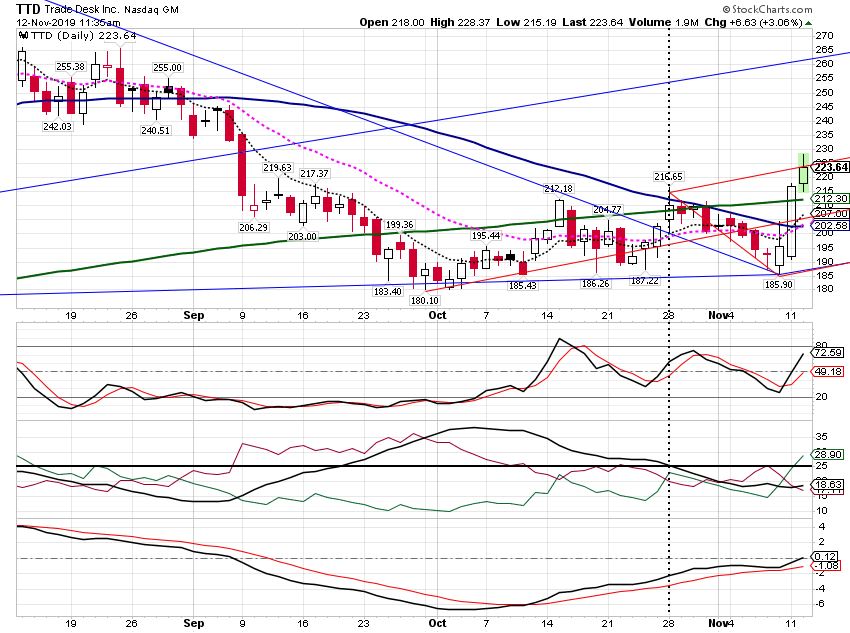This screenshot has height=633, width=850.
Task: Click the 187.22 low price label
Action: tap(645, 281)
